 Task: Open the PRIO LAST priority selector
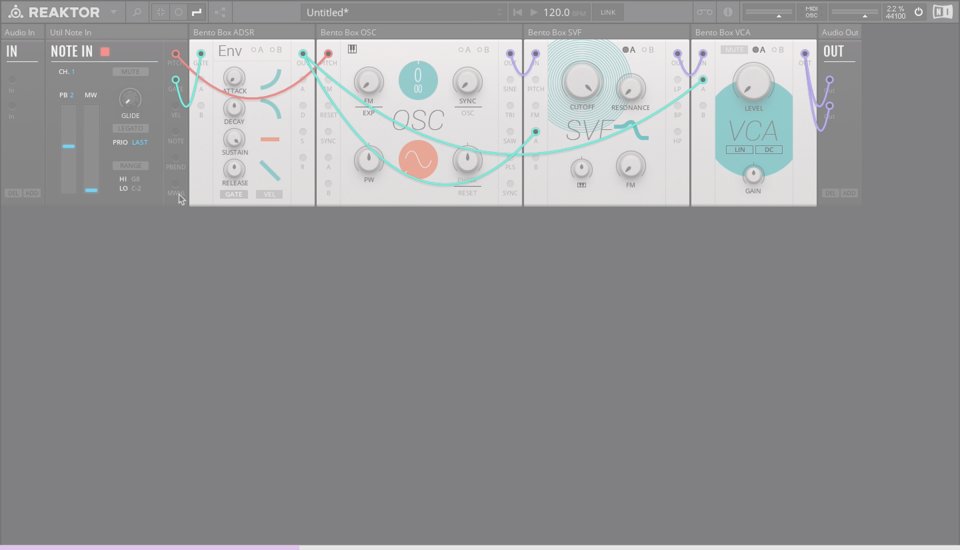point(139,142)
